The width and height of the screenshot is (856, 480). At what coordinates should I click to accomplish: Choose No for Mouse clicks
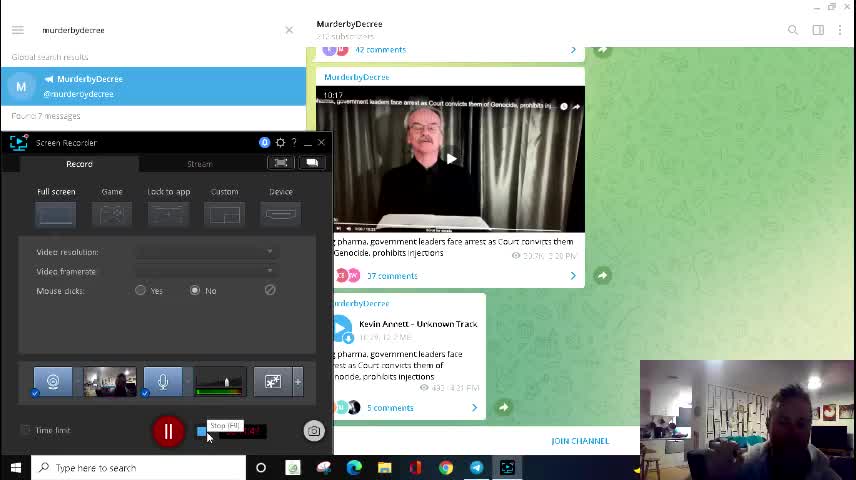coord(195,290)
